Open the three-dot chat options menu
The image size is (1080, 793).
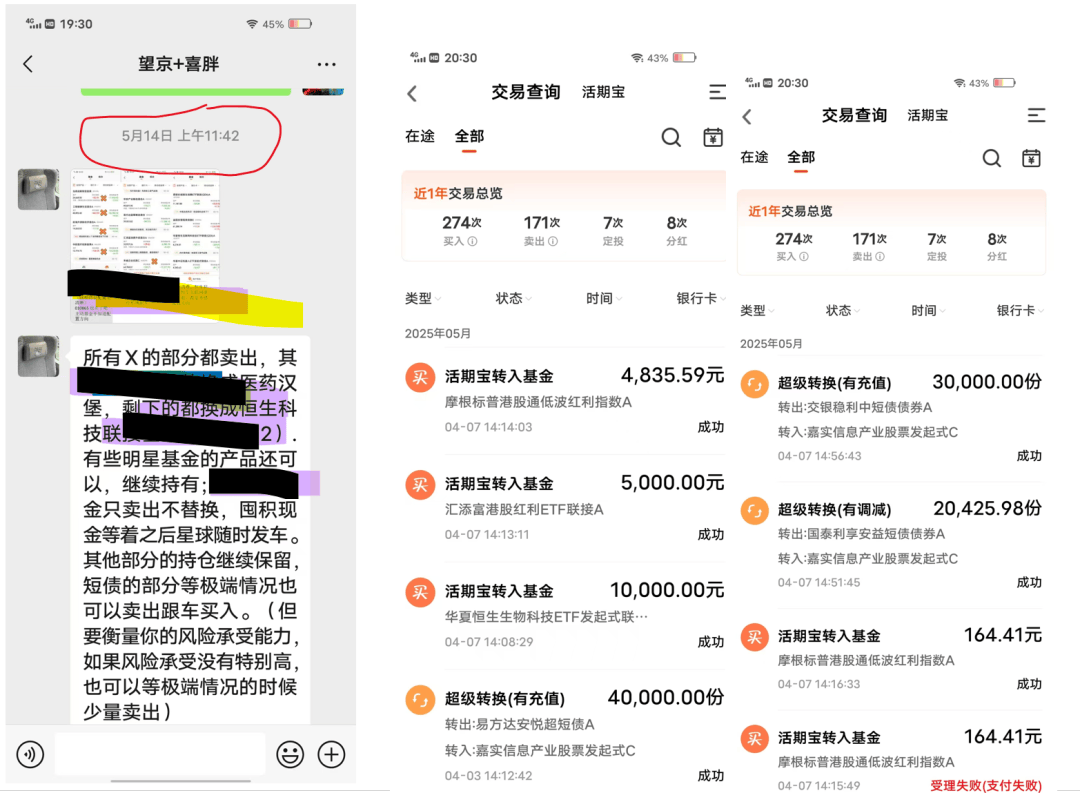[x=326, y=64]
